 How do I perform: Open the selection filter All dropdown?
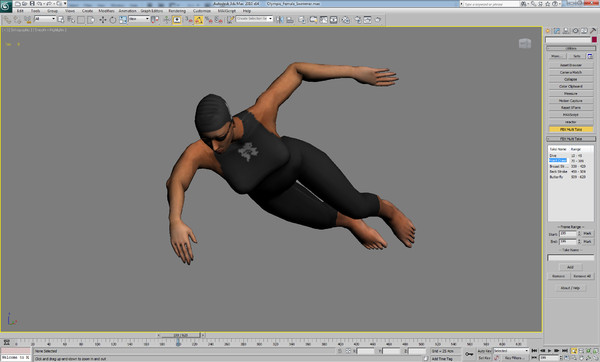click(x=45, y=19)
